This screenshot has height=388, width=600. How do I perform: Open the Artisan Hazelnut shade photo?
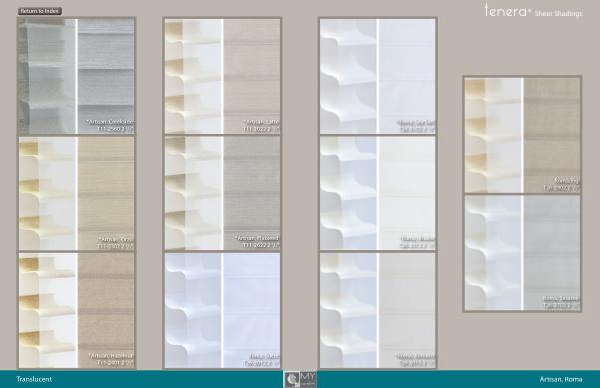coord(47,310)
